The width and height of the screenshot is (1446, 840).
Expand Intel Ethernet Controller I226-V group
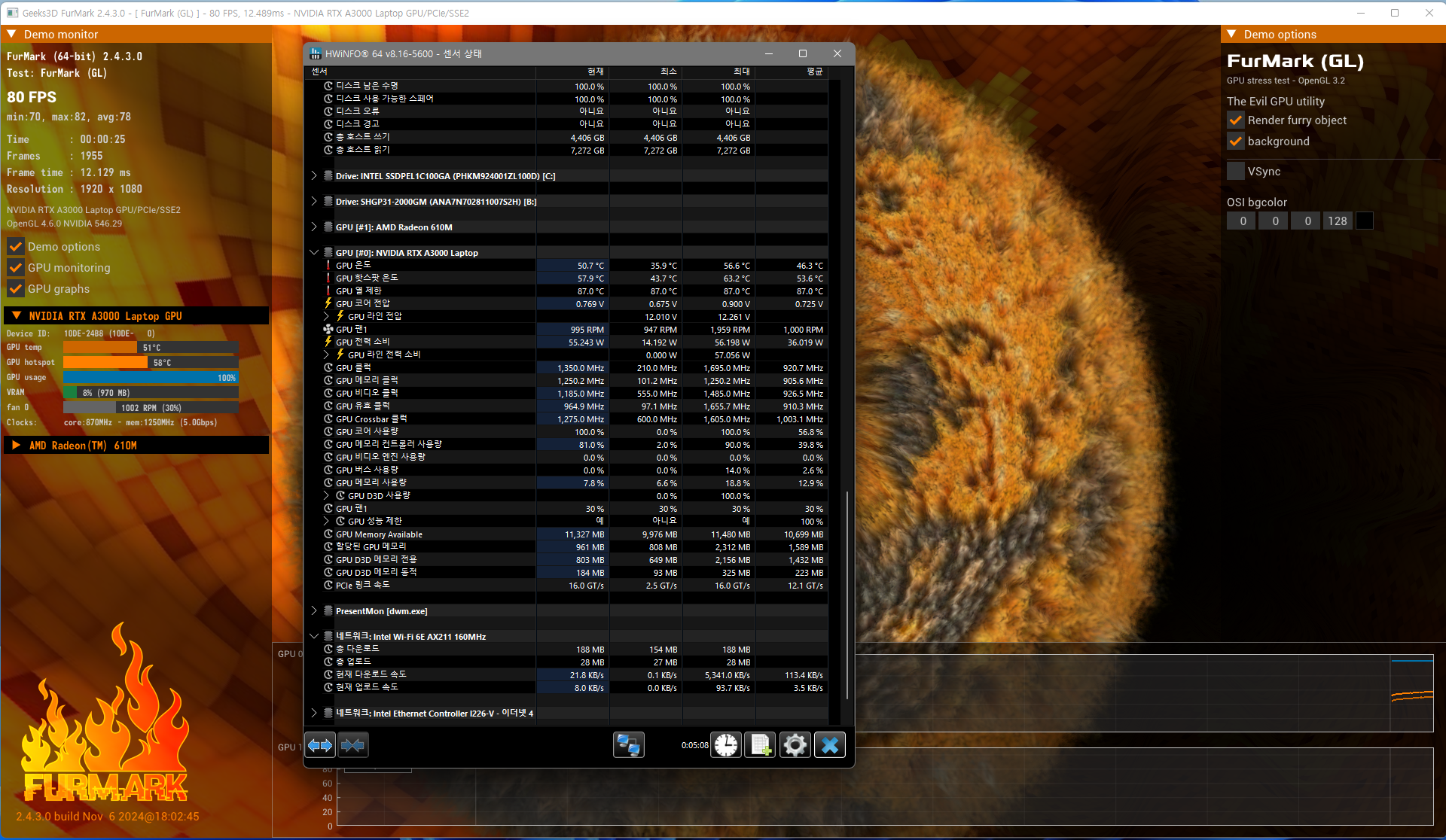314,714
